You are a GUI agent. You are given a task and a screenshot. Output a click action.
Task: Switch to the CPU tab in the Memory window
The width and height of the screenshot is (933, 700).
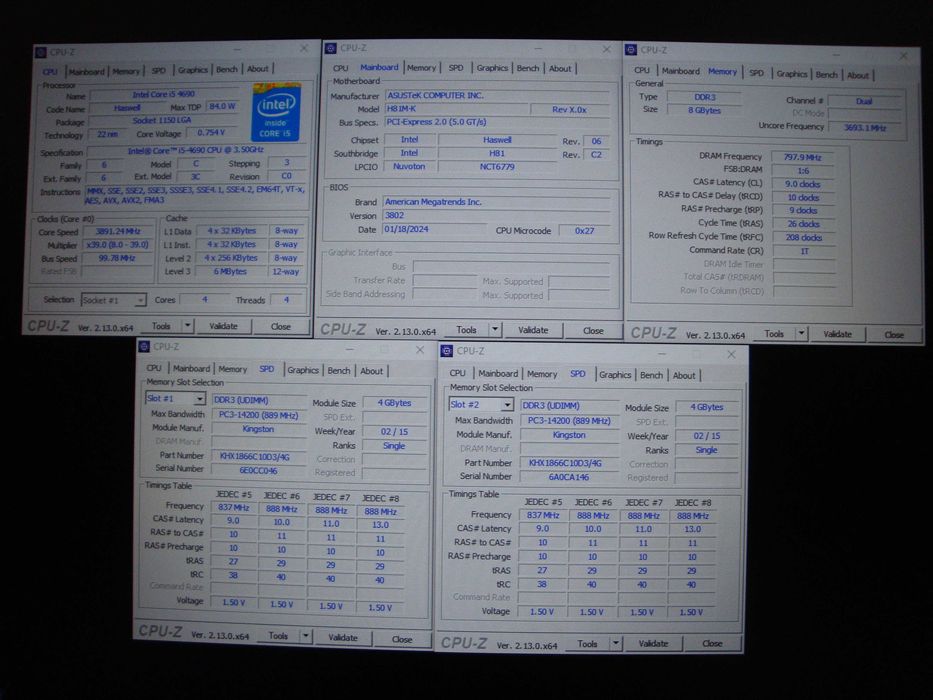click(642, 70)
